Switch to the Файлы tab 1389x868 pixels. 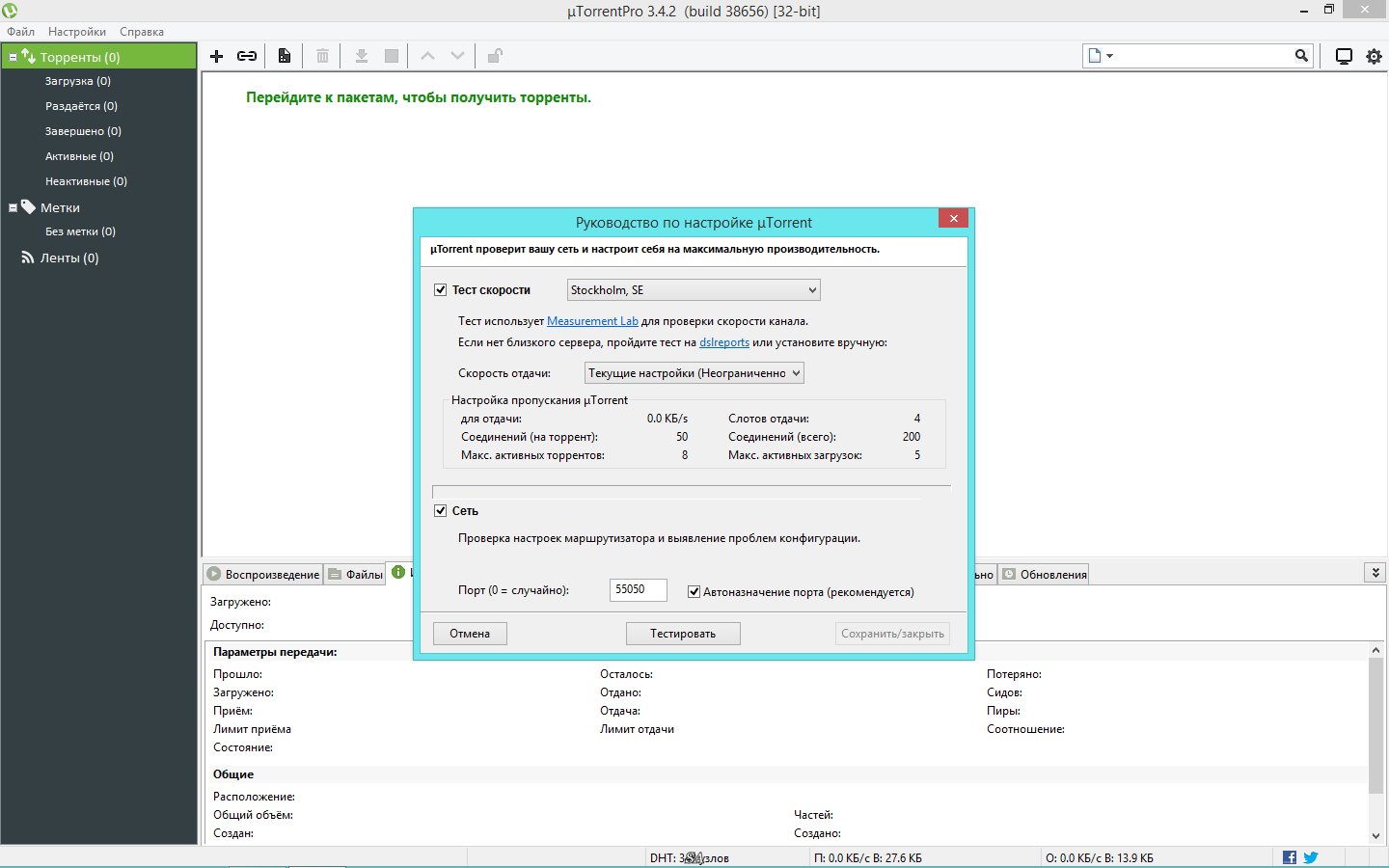[355, 574]
